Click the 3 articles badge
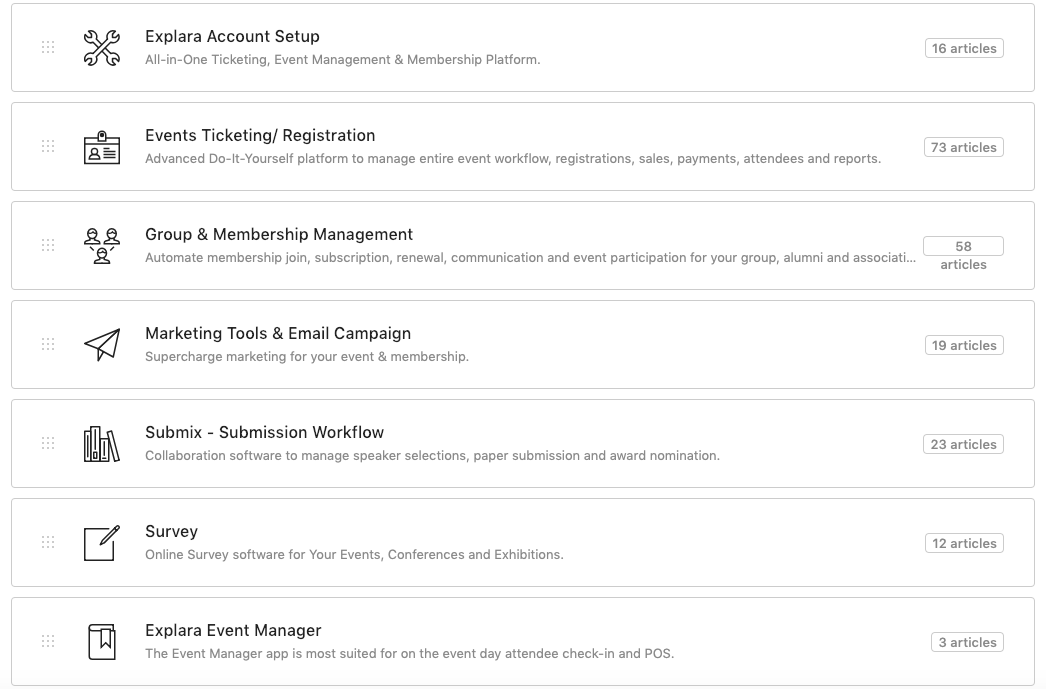 (967, 642)
